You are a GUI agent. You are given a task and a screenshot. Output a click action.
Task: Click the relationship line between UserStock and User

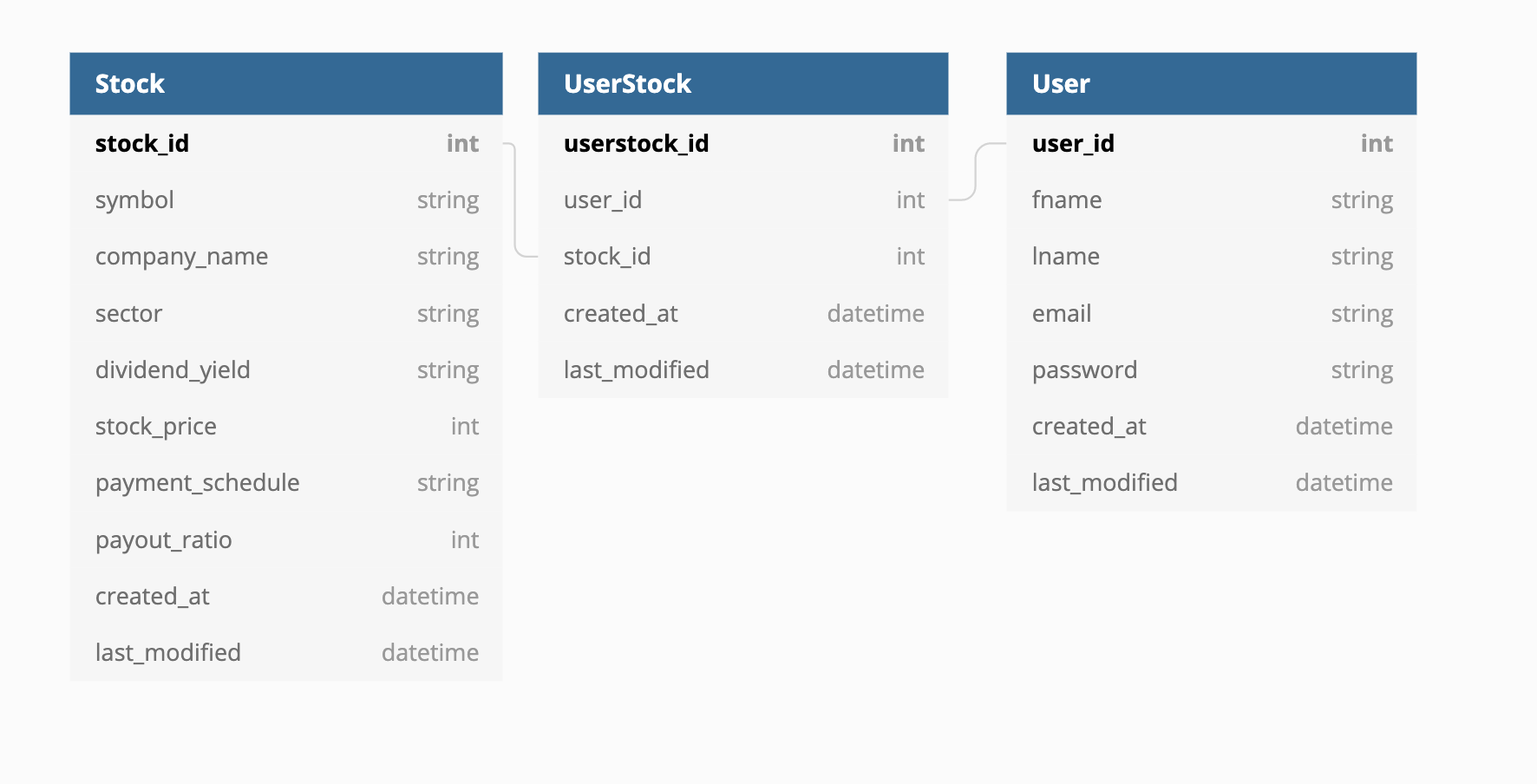(x=977, y=172)
